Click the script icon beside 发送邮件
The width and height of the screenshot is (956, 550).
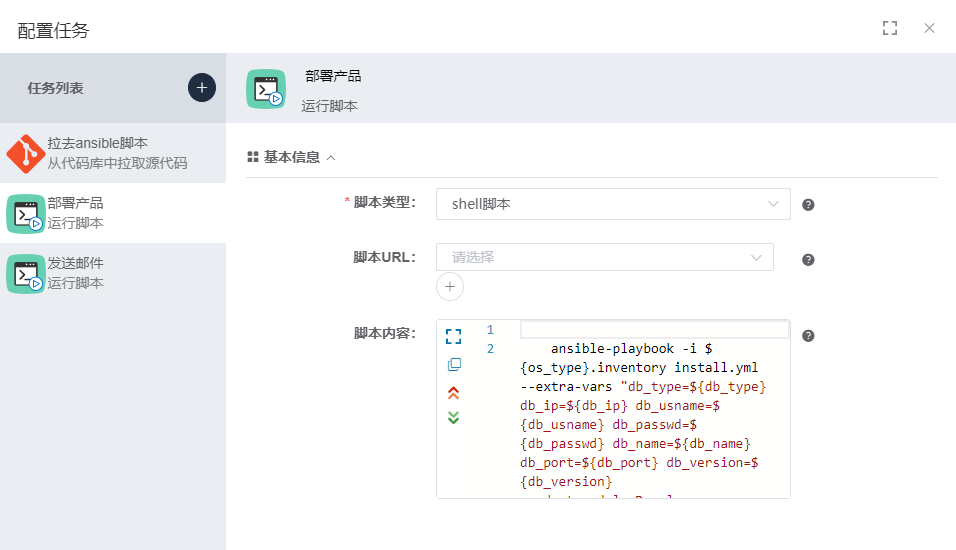tap(25, 273)
